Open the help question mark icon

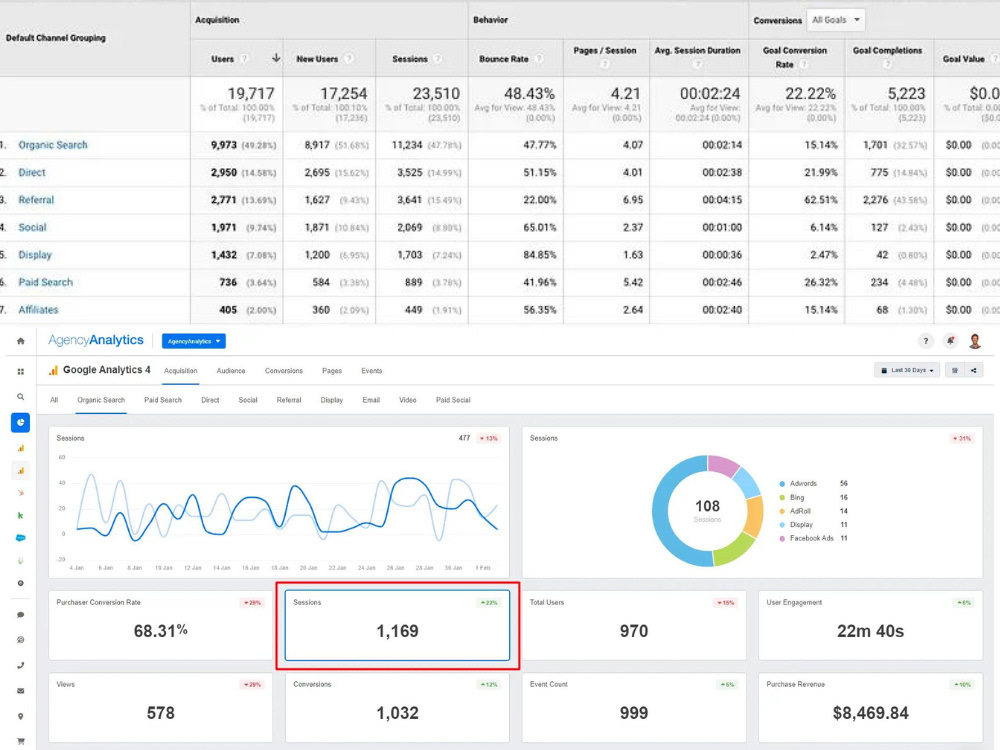tap(925, 341)
